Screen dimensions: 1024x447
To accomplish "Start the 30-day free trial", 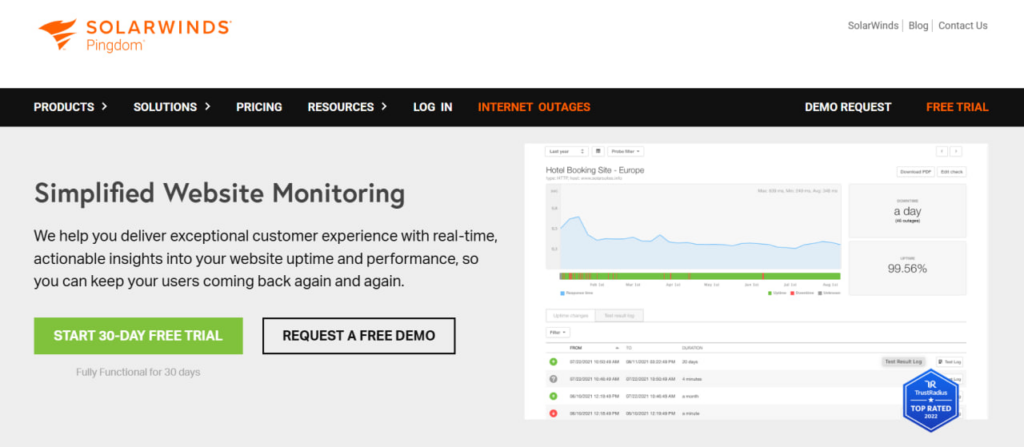I will click(138, 336).
